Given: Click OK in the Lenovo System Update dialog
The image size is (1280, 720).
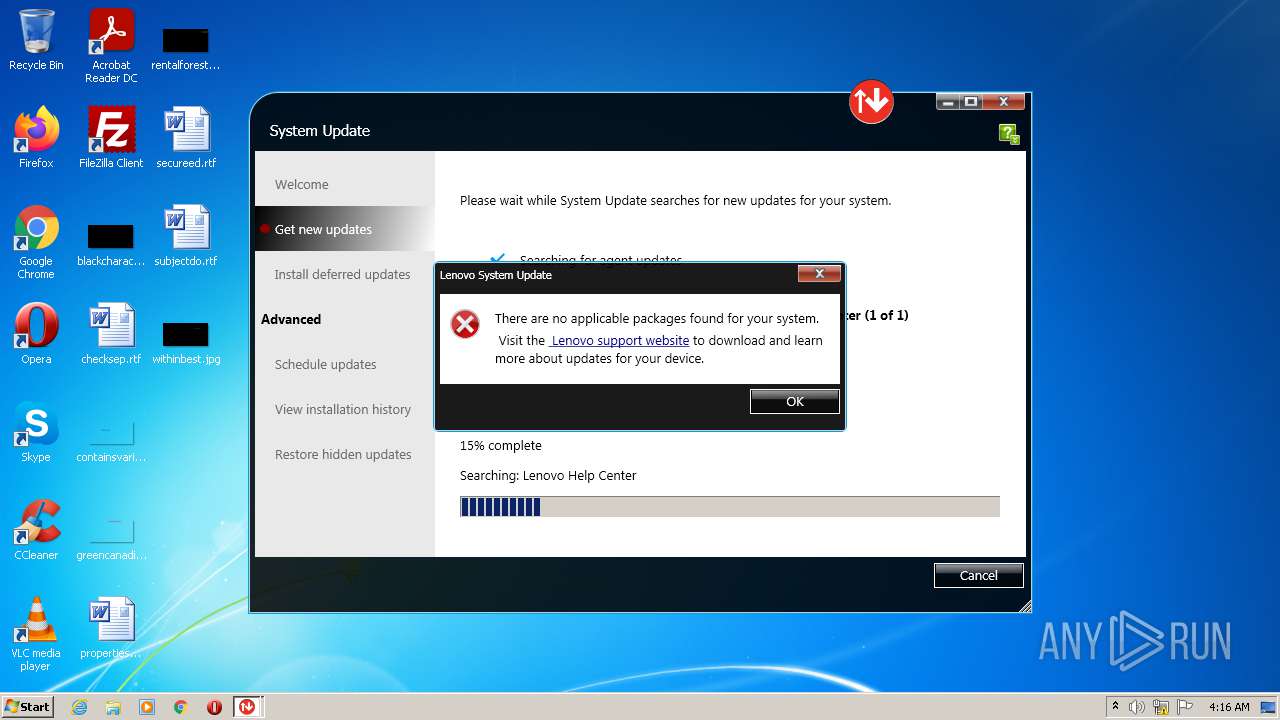Looking at the screenshot, I should [x=795, y=401].
